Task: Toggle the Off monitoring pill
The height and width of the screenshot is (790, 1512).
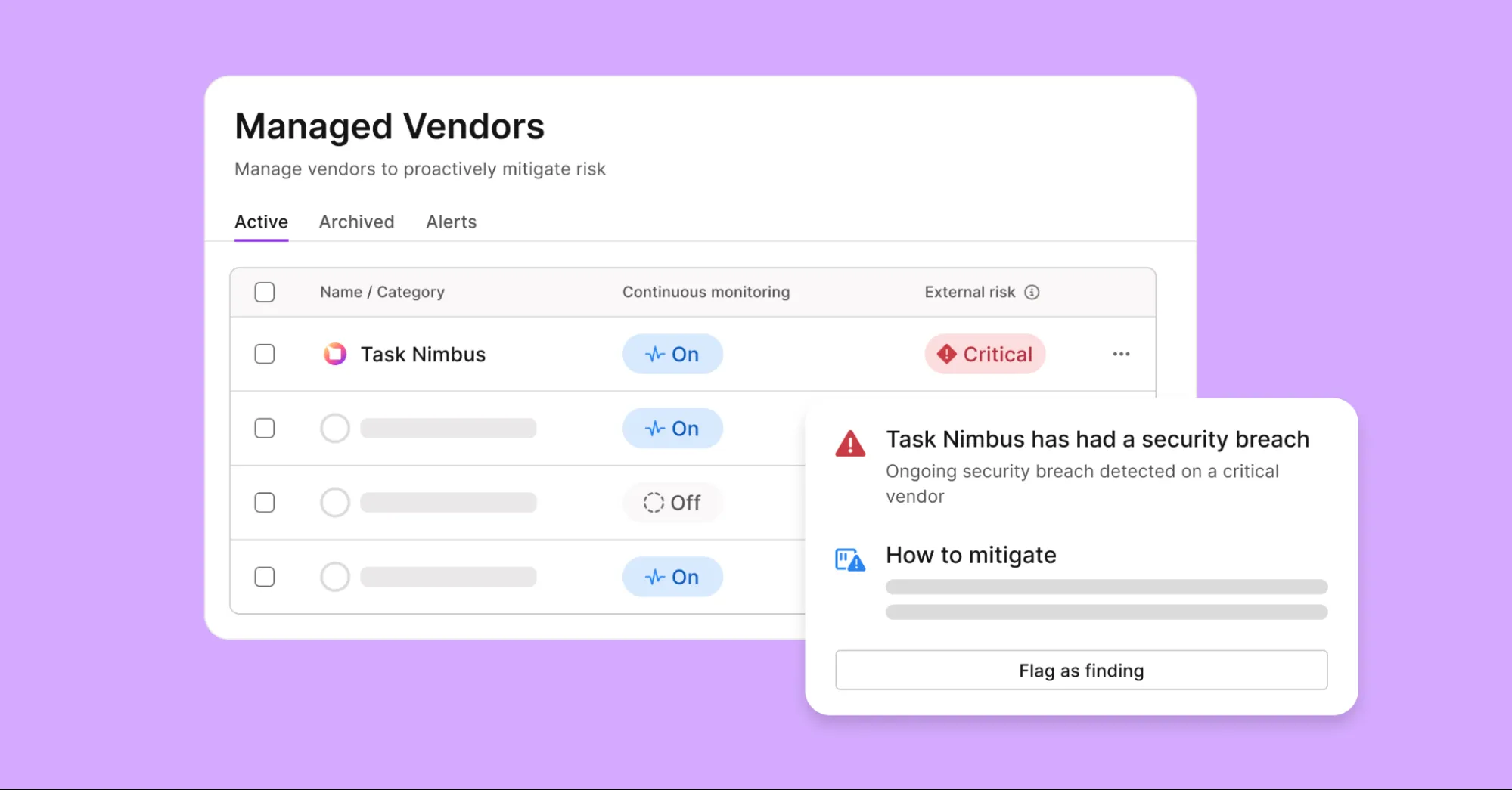Action: [672, 503]
